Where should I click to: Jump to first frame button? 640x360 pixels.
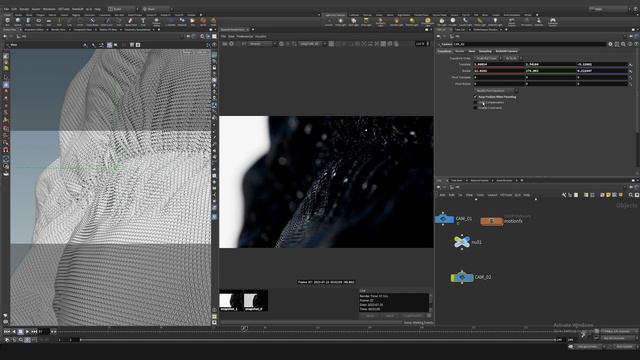(x=7, y=332)
